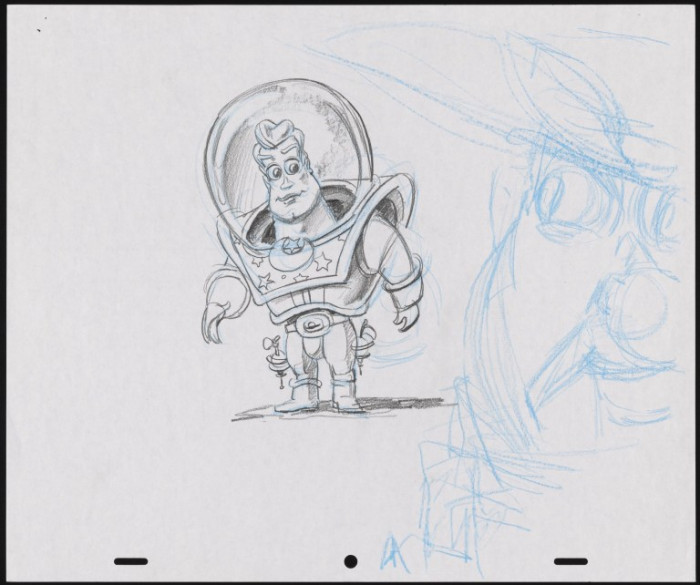The height and width of the screenshot is (585, 700).
Task: Click the right rectangular peg hole
Action: [570, 560]
